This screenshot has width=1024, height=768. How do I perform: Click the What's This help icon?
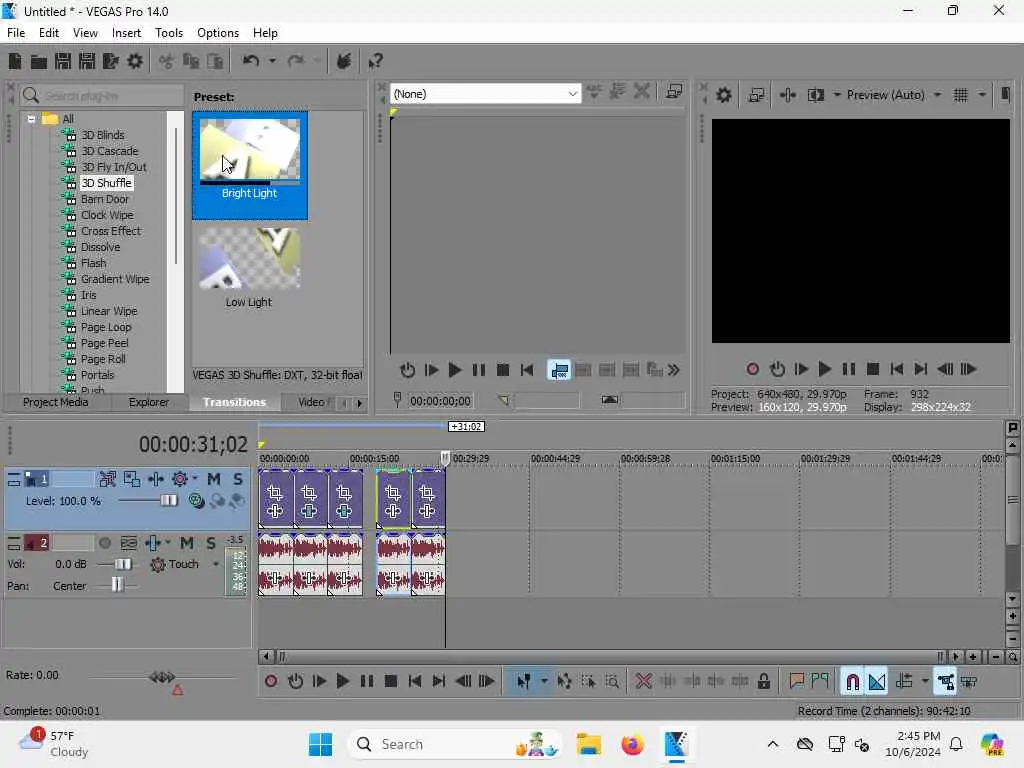[x=375, y=61]
